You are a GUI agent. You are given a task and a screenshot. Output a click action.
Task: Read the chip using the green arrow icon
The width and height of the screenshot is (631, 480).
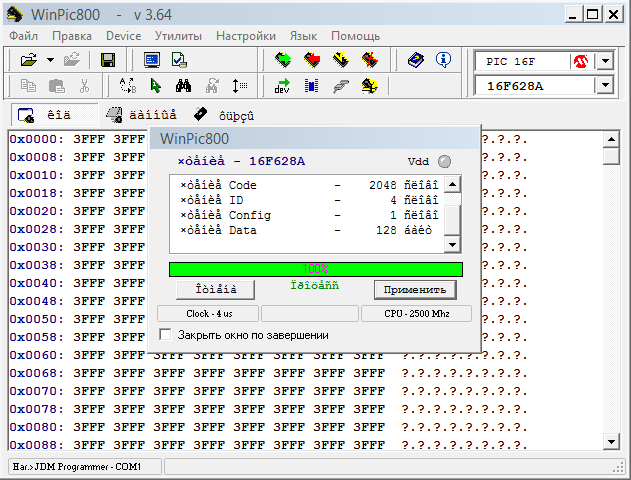283,60
